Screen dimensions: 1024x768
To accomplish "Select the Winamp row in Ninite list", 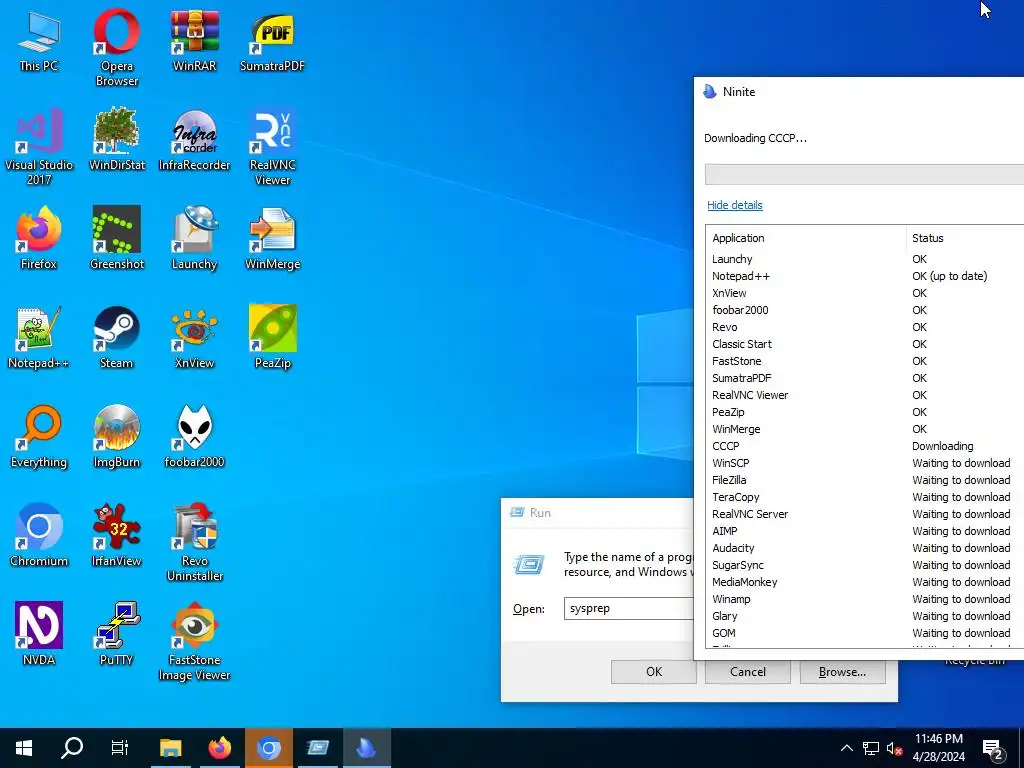I will coord(865,599).
